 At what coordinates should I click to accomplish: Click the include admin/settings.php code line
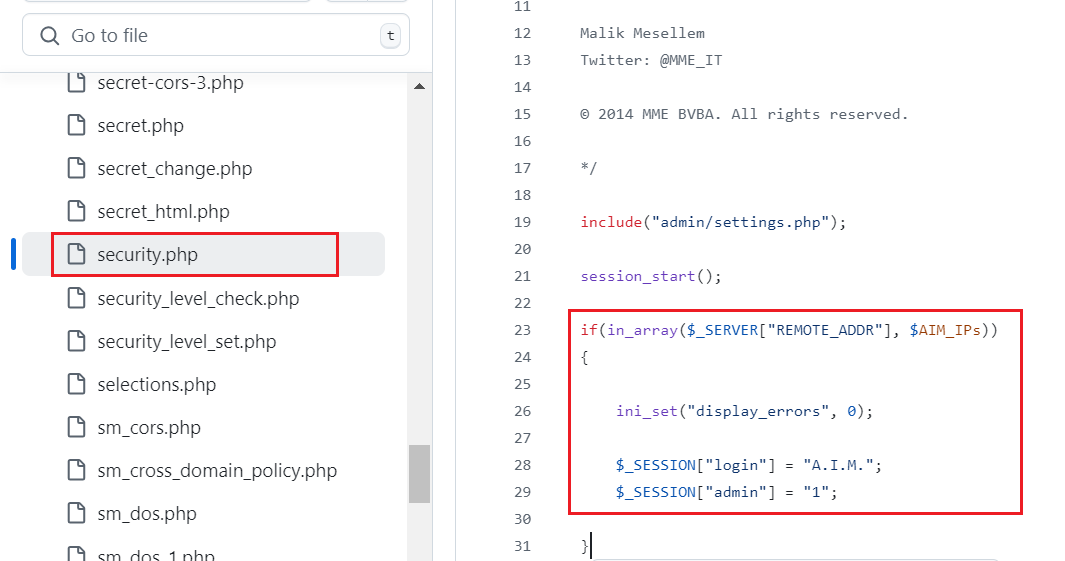point(712,222)
